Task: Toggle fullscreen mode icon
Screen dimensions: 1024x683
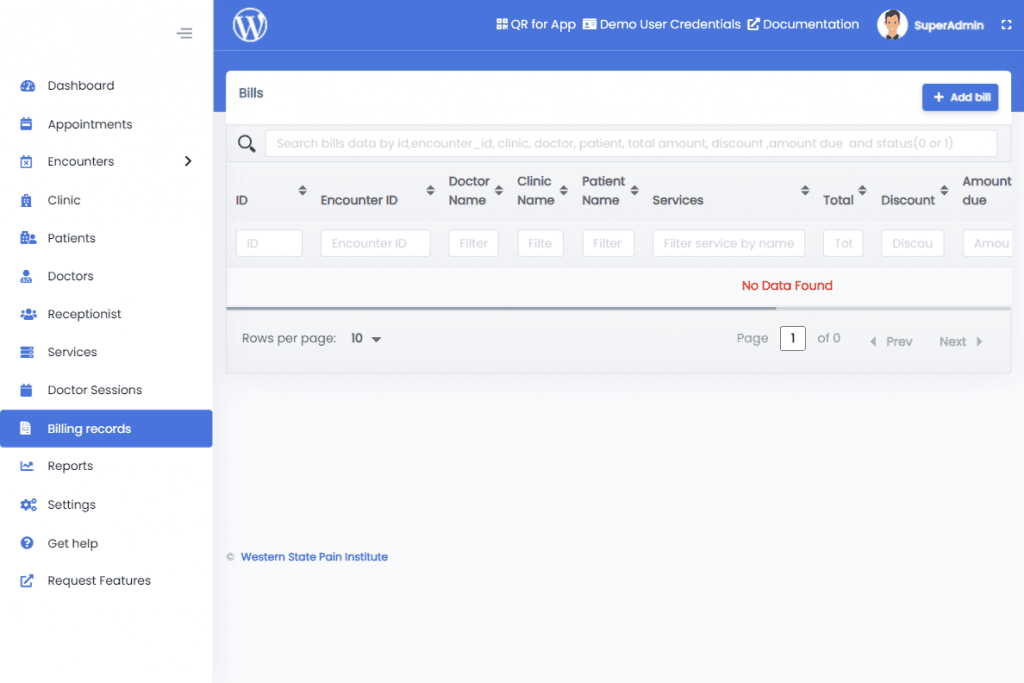Action: (x=1006, y=25)
